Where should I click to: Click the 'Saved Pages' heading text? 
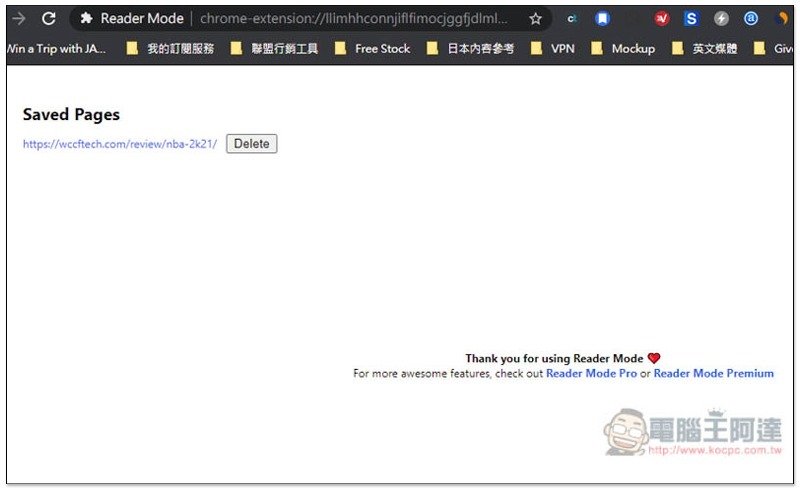tap(71, 115)
